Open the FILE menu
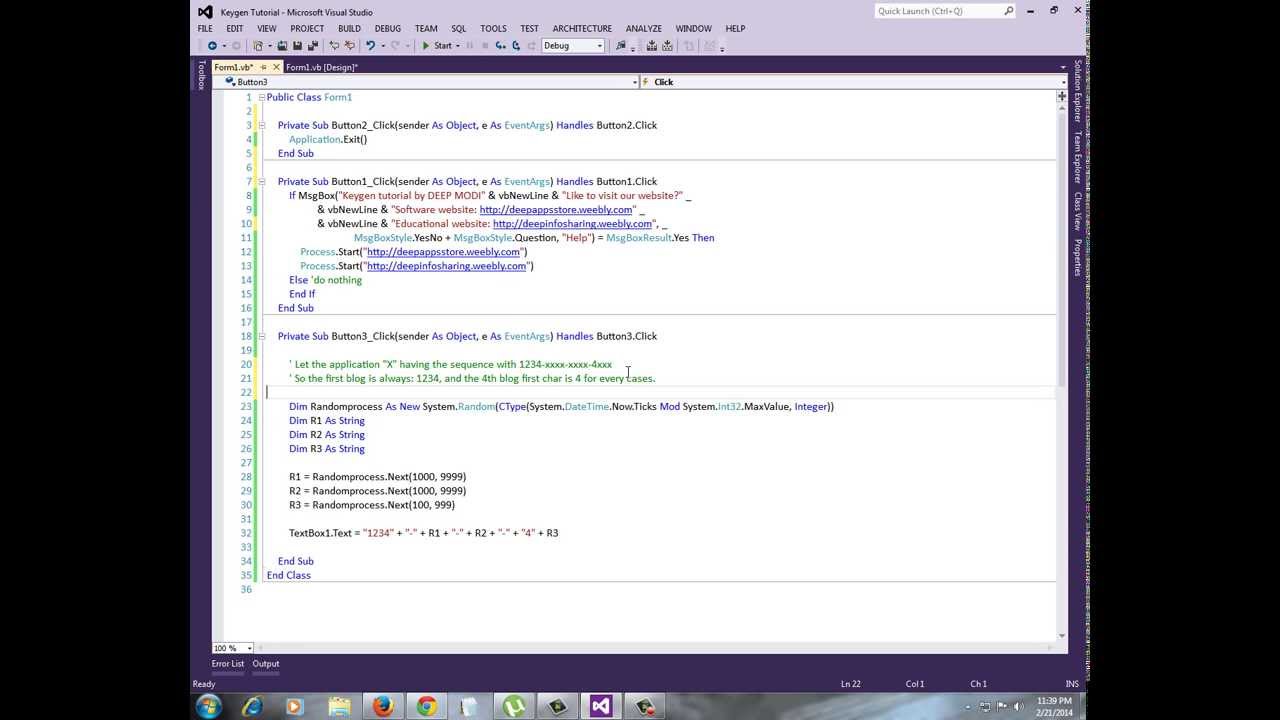 (x=205, y=29)
